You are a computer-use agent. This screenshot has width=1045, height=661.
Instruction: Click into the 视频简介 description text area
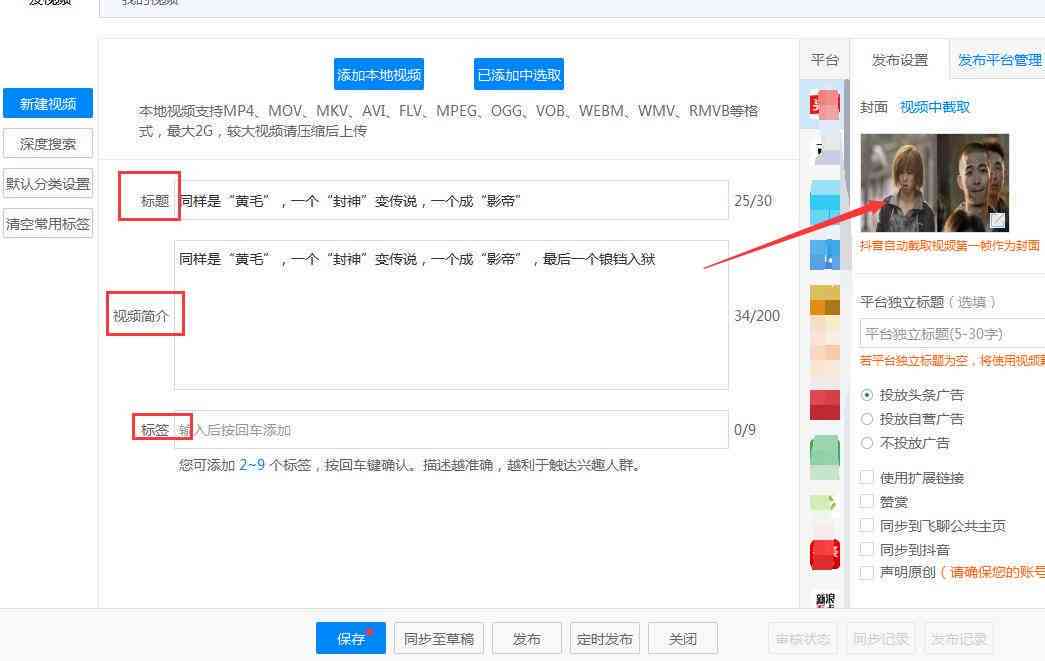pyautogui.click(x=452, y=315)
